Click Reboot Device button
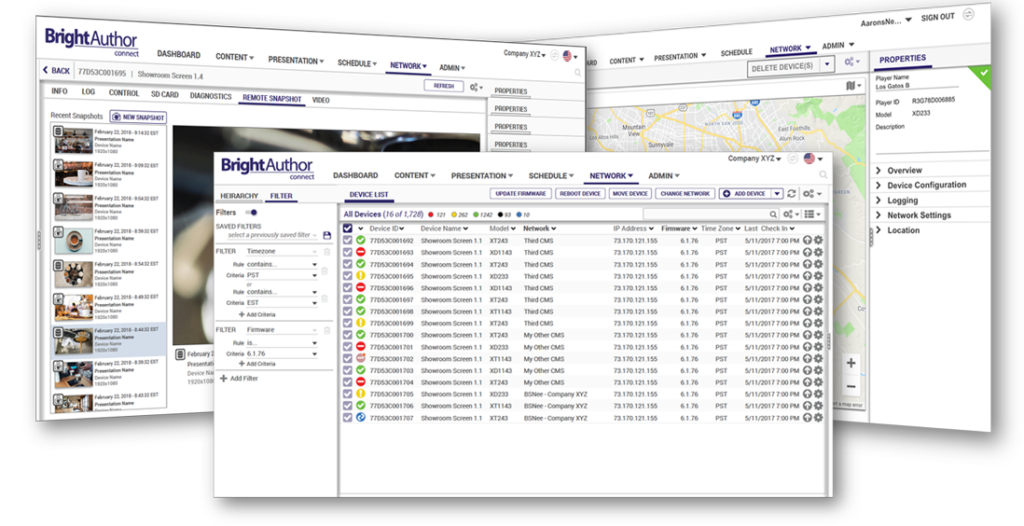 (x=581, y=193)
